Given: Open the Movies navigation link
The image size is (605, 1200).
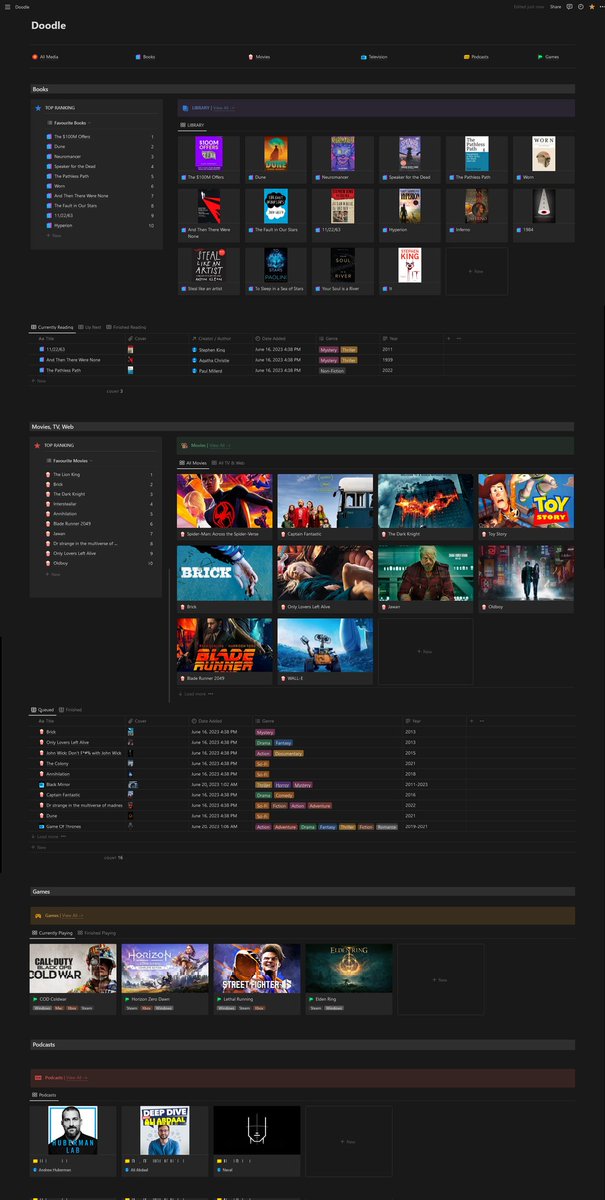Looking at the screenshot, I should [x=259, y=57].
